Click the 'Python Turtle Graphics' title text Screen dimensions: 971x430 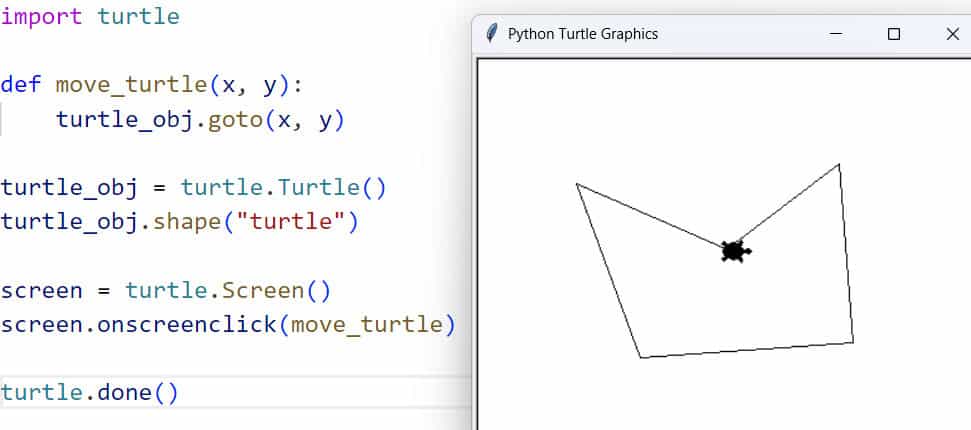pyautogui.click(x=582, y=34)
